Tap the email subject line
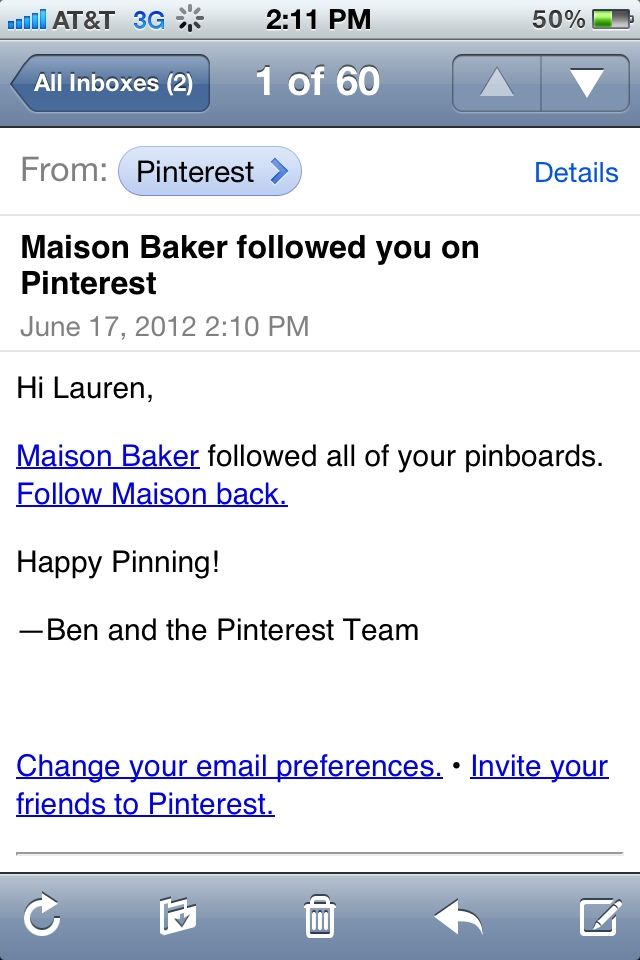The width and height of the screenshot is (640, 960). coord(250,265)
